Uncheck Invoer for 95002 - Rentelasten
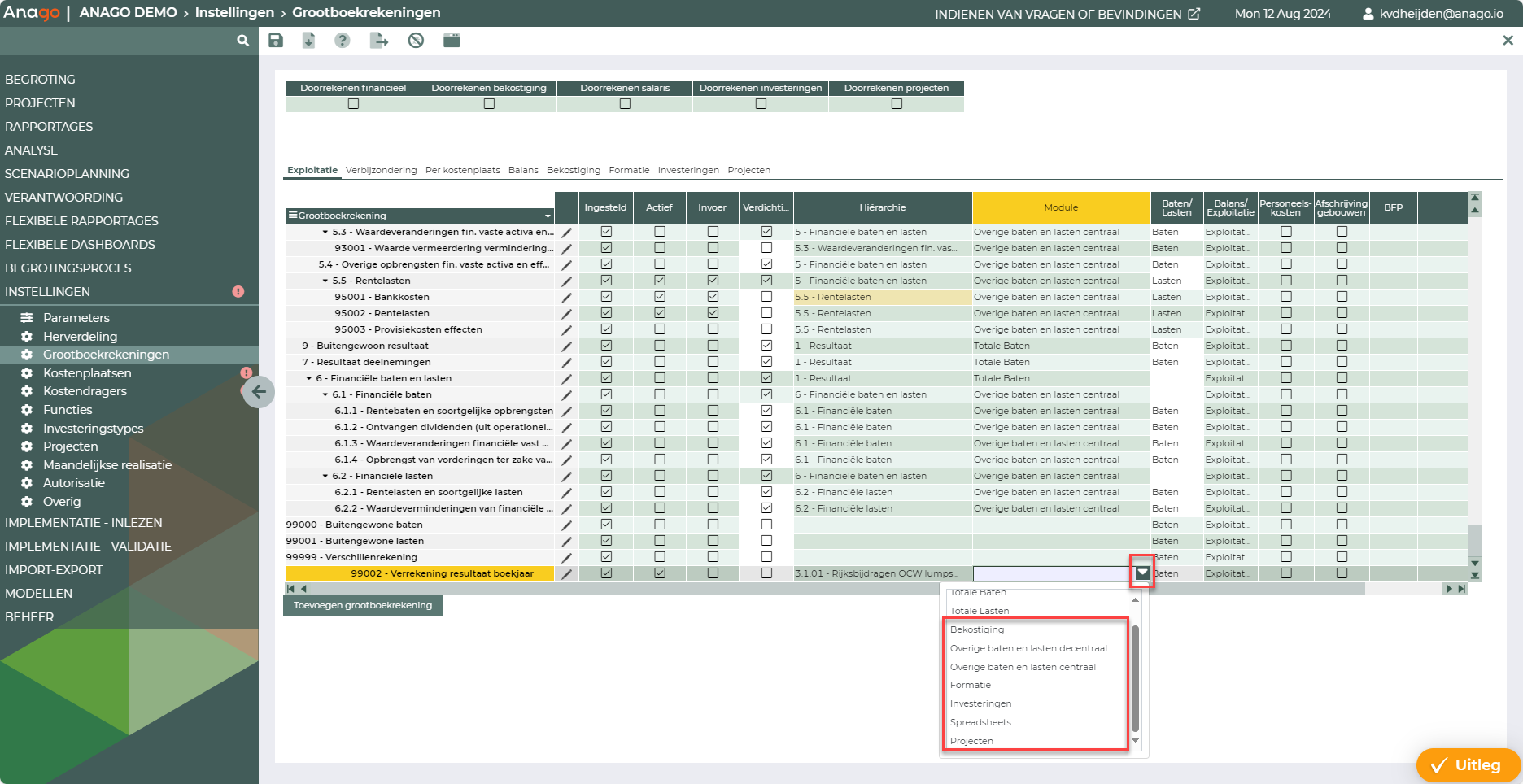The height and width of the screenshot is (784, 1523). [713, 313]
